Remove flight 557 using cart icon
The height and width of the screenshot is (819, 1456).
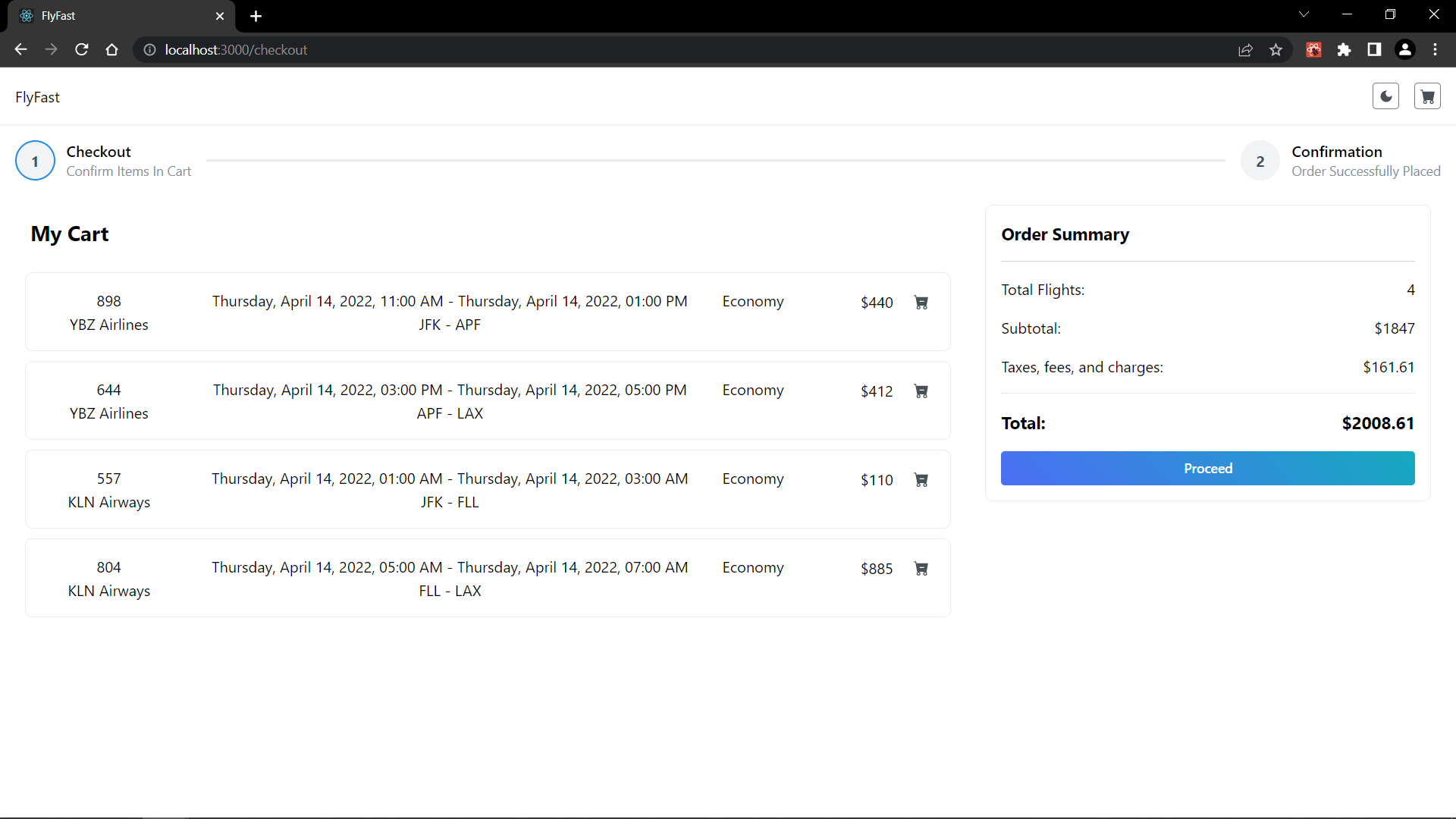921,480
